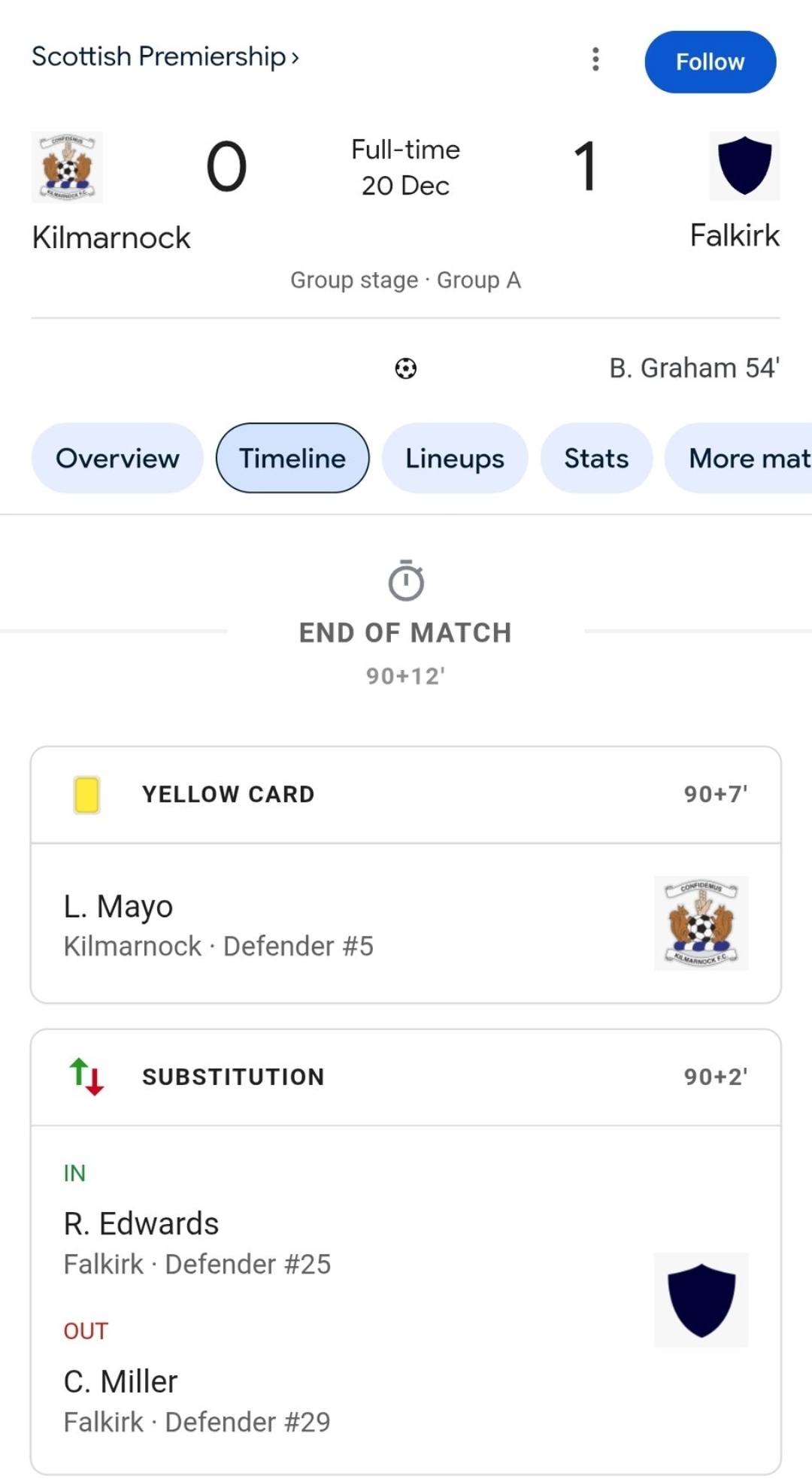Tap C. Miller substituted-out player
This screenshot has height=1479, width=812.
(x=121, y=1382)
